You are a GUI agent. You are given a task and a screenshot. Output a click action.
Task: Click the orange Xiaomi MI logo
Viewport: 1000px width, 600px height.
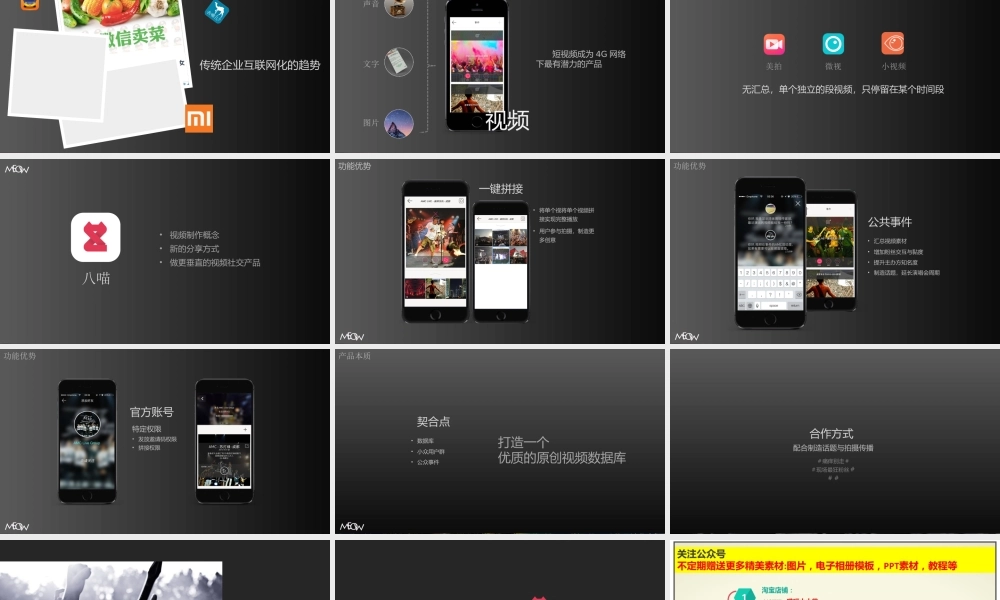[x=198, y=119]
